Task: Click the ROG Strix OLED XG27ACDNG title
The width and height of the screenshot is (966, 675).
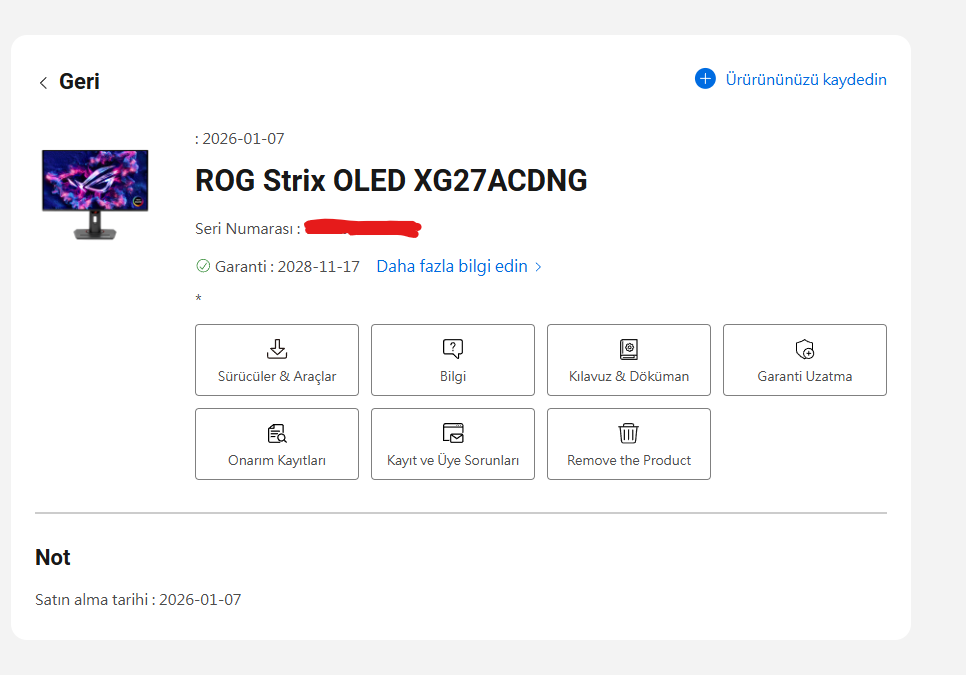Action: [391, 180]
